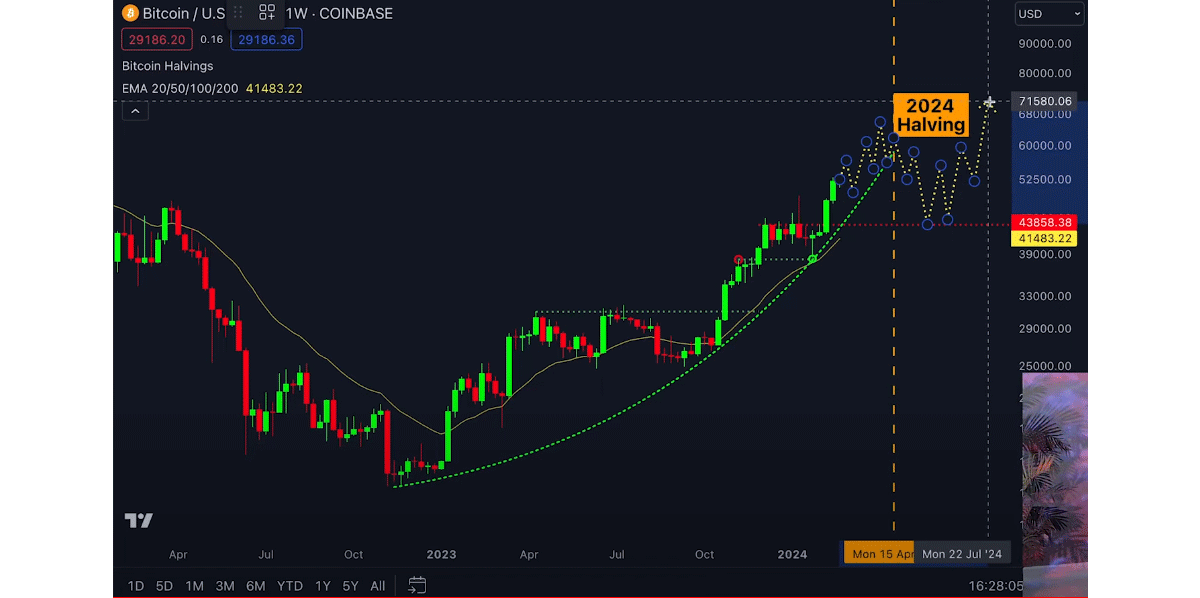Choose the 1Y range
The height and width of the screenshot is (598, 1200).
(322, 586)
